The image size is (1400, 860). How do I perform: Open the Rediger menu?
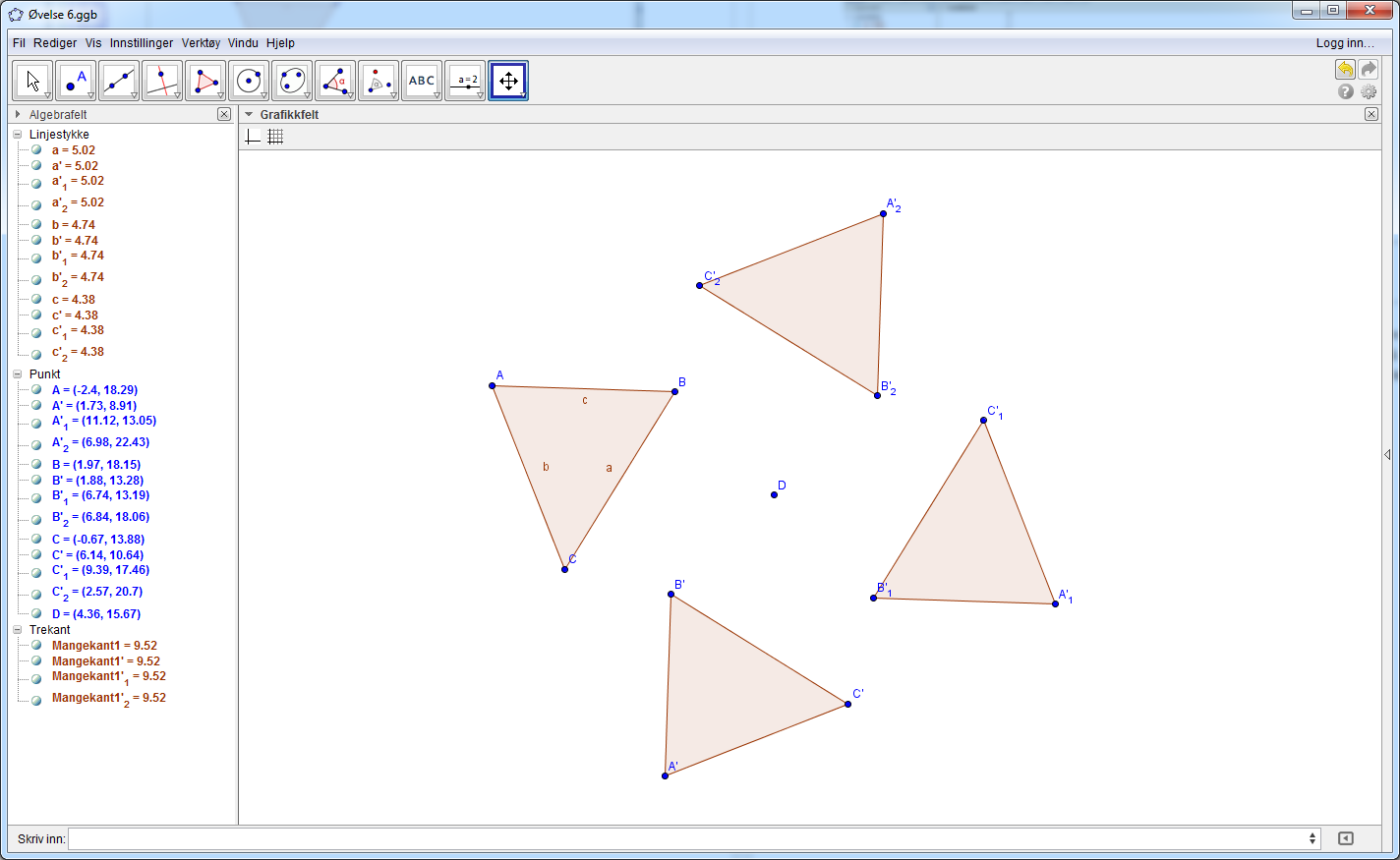pos(55,43)
